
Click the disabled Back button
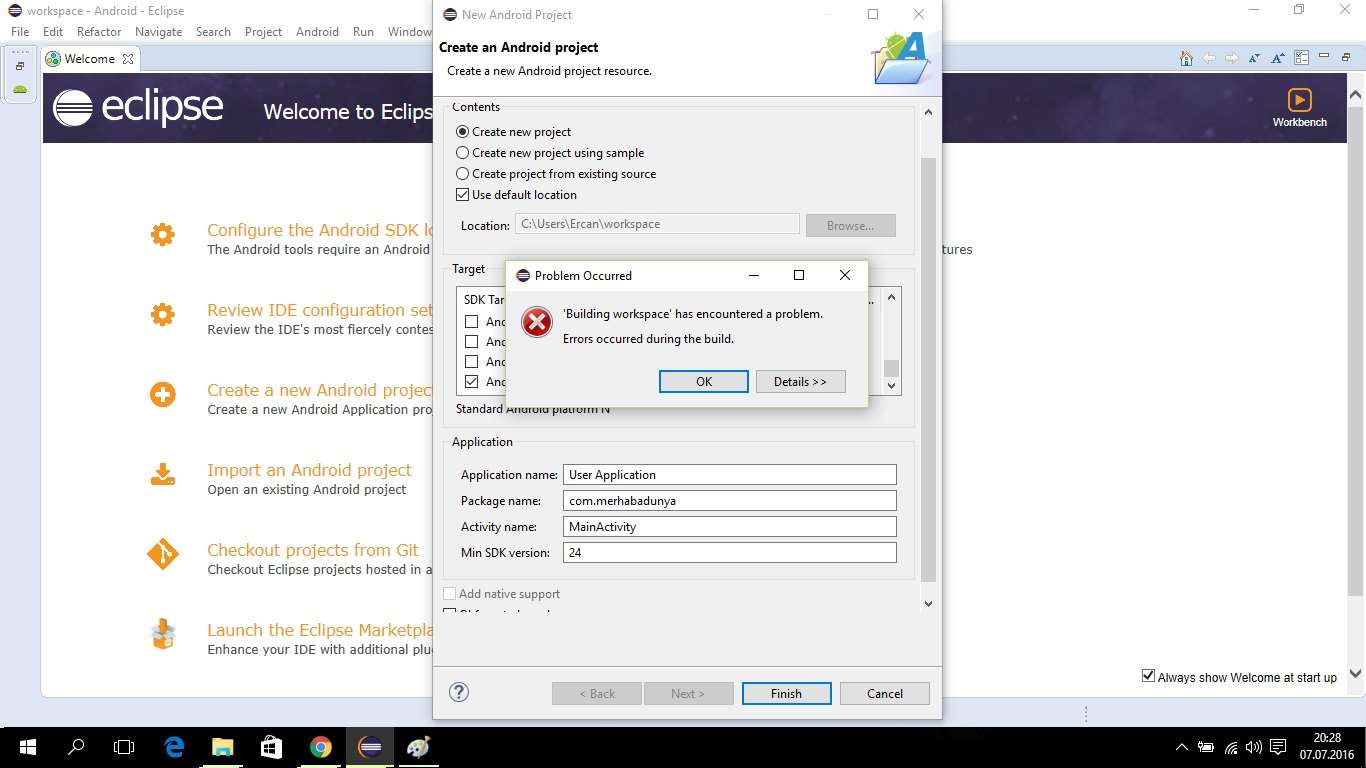pos(596,693)
